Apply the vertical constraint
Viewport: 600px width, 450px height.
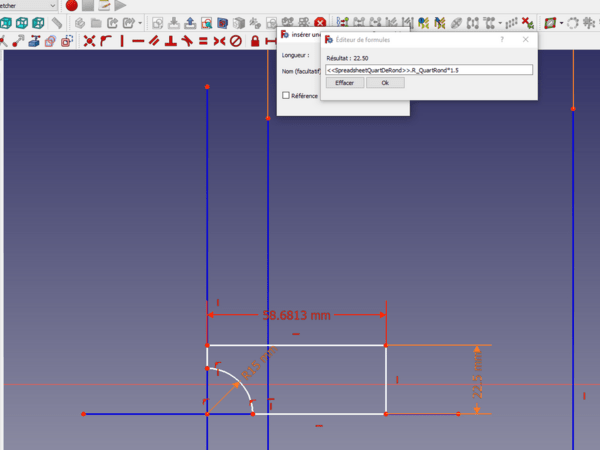(x=122, y=41)
